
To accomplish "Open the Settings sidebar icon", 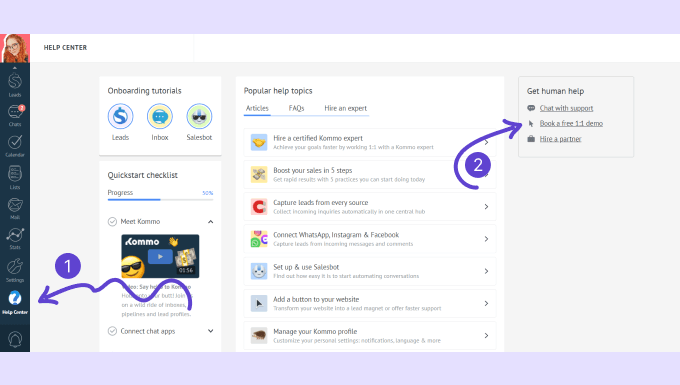I will coord(15,270).
